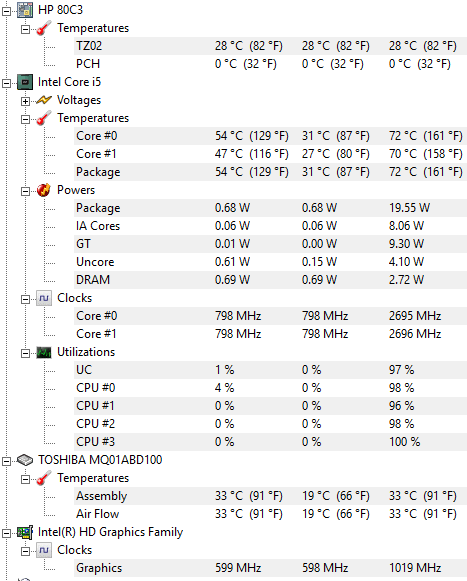467x581 pixels.
Task: Click the CPU Clocks waveform icon
Action: [x=44, y=298]
